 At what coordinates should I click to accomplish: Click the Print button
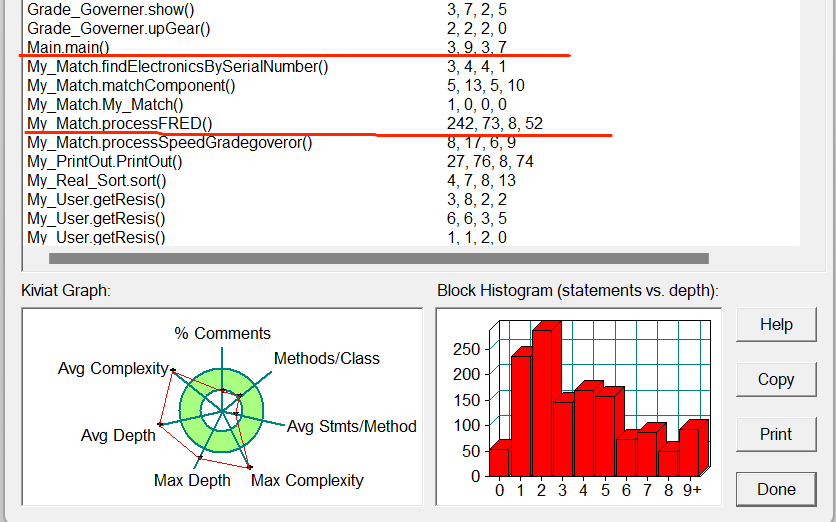point(776,434)
